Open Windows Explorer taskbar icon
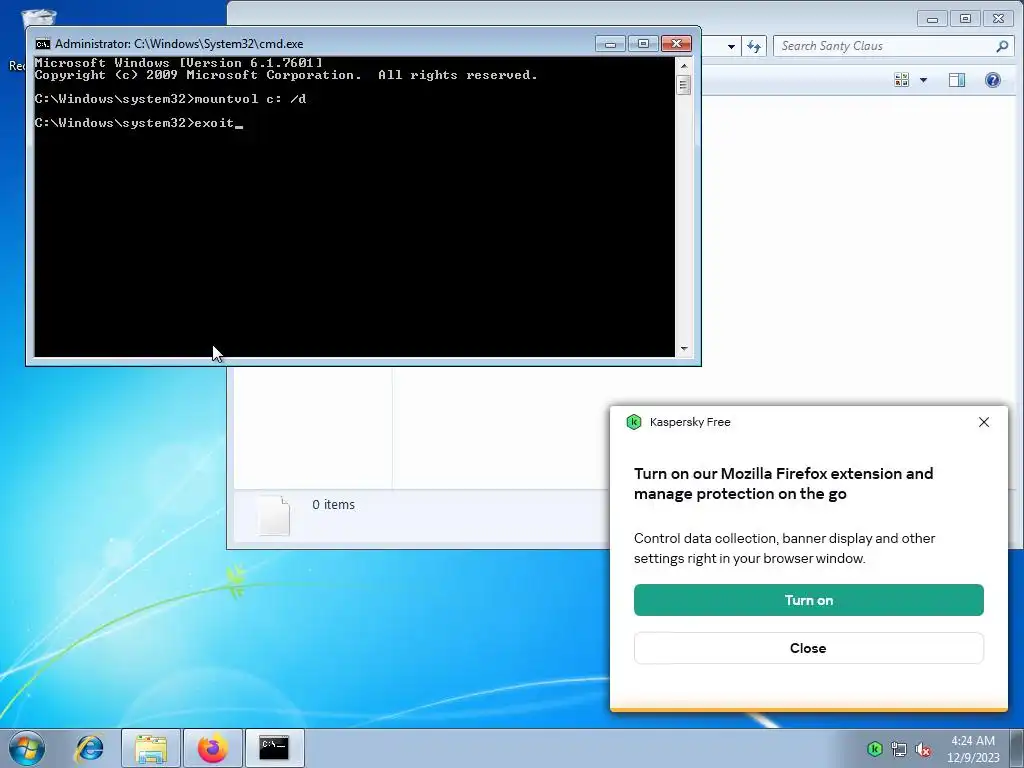This screenshot has width=1024, height=768. point(151,748)
